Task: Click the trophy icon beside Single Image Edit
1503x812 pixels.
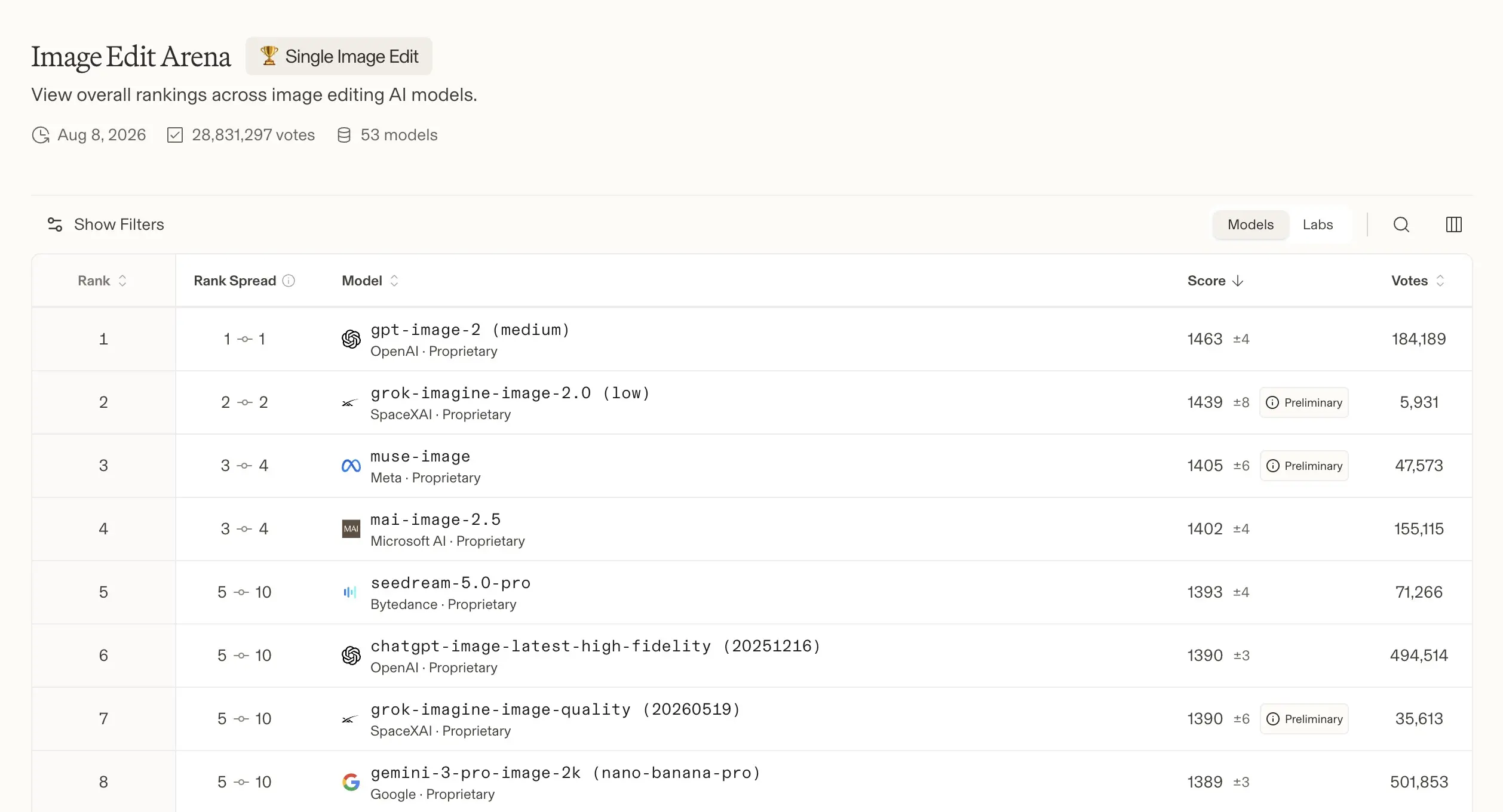Action: point(269,56)
